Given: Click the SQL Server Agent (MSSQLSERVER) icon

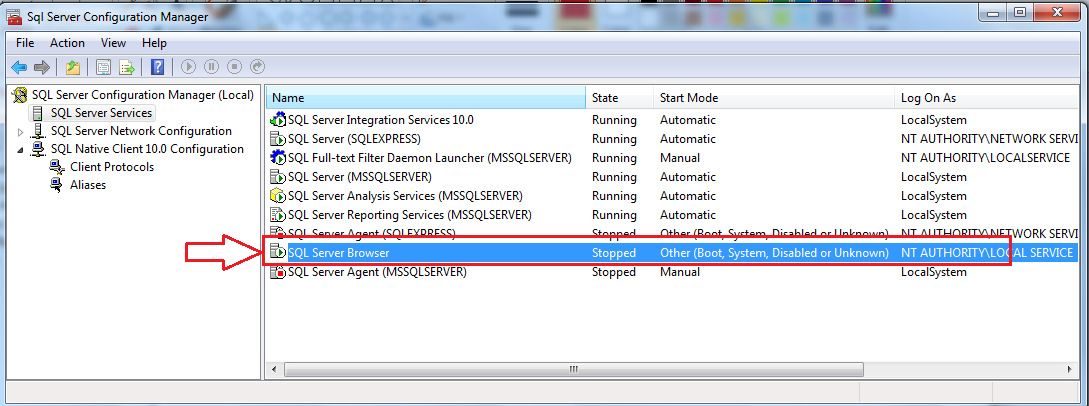Looking at the screenshot, I should click(278, 272).
